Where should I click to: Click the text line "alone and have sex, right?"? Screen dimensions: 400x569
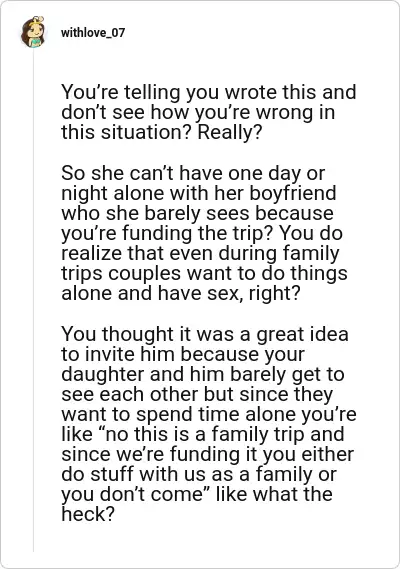click(x=181, y=293)
